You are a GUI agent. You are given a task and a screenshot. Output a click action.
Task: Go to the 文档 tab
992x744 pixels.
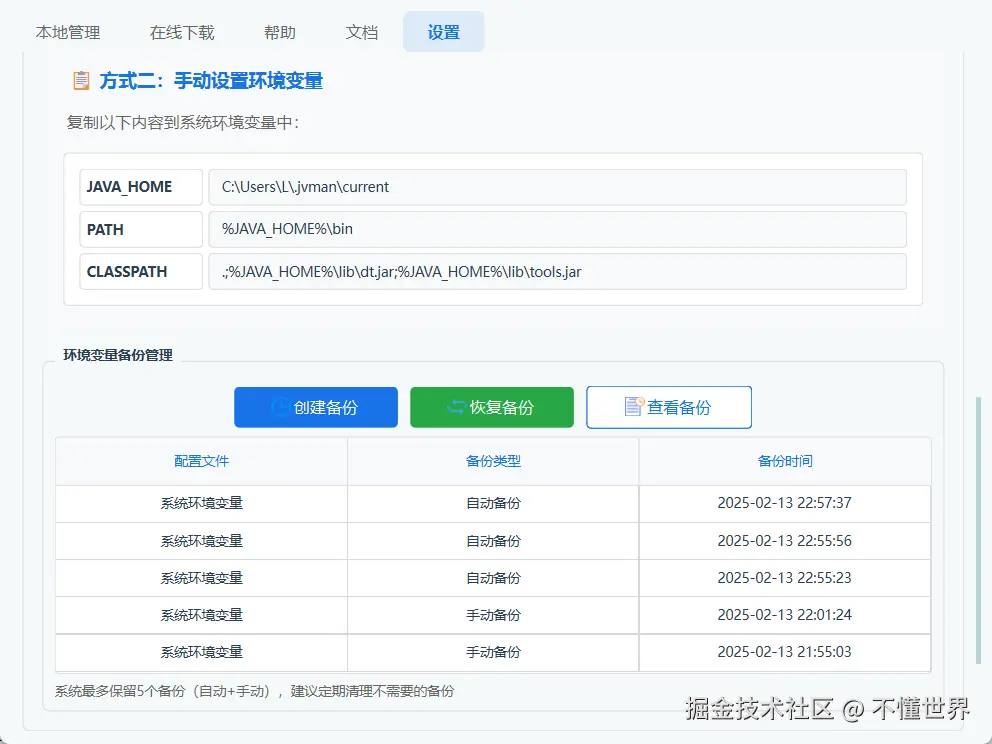(362, 32)
